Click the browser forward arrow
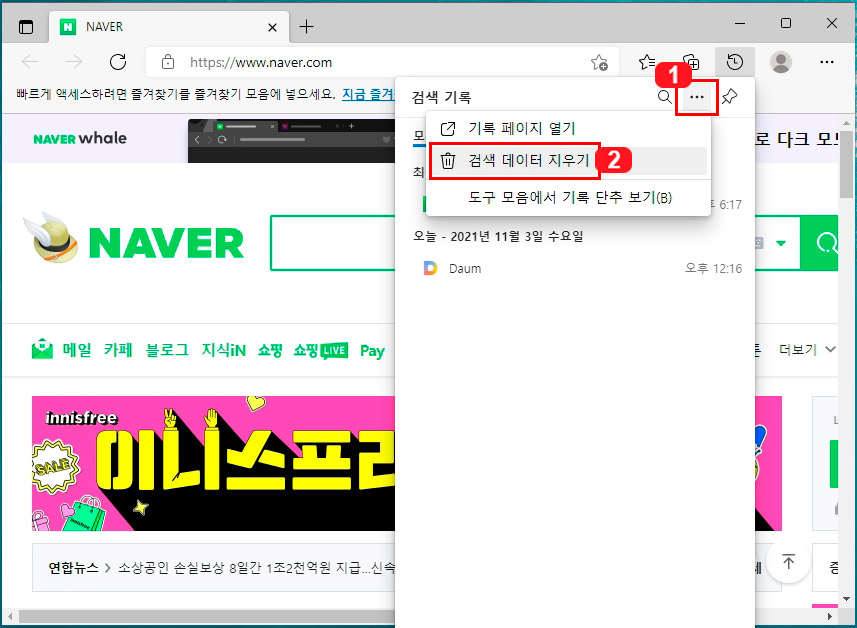 (74, 62)
